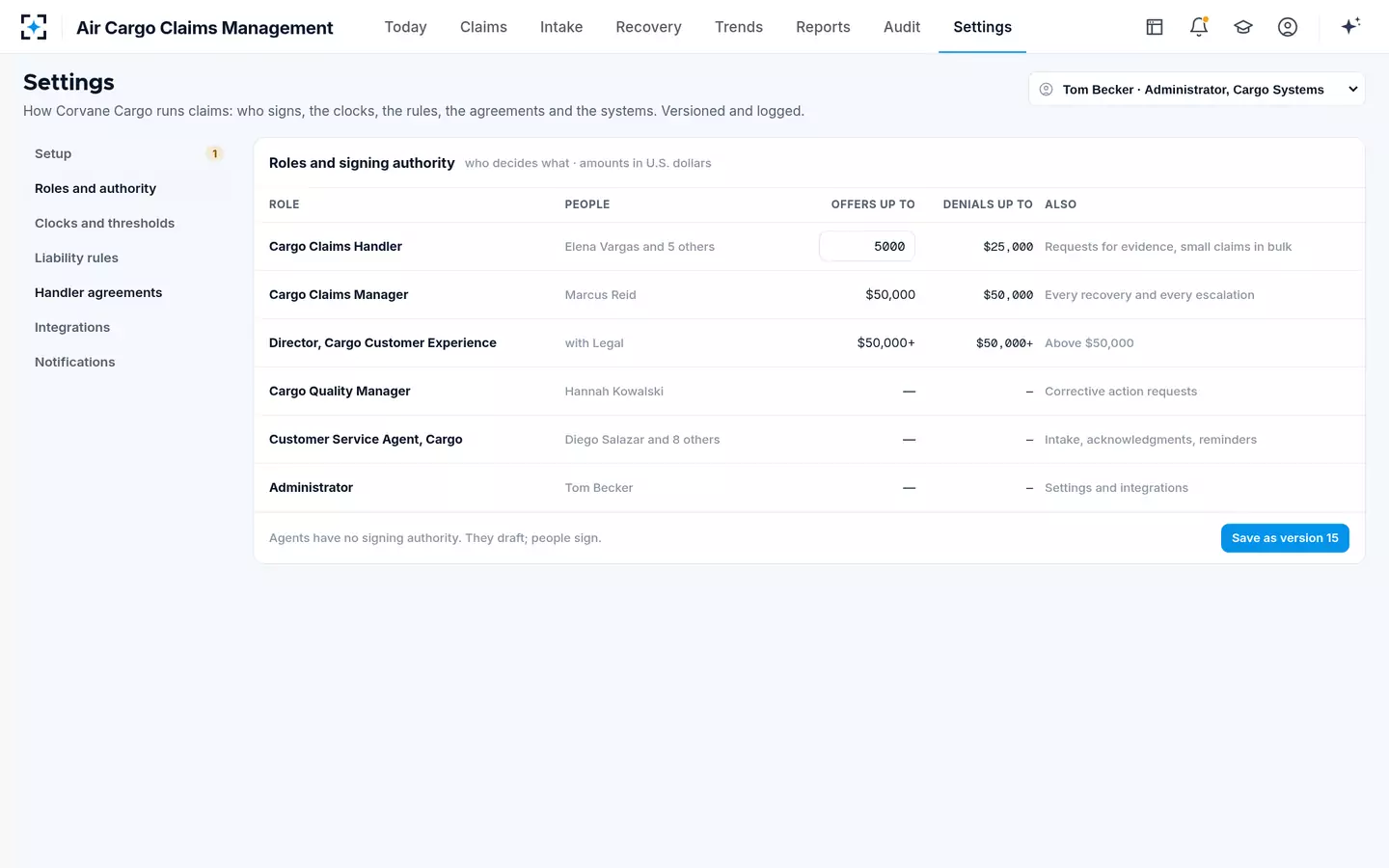Edit Cargo Claims Handler offers limit field

click(866, 246)
